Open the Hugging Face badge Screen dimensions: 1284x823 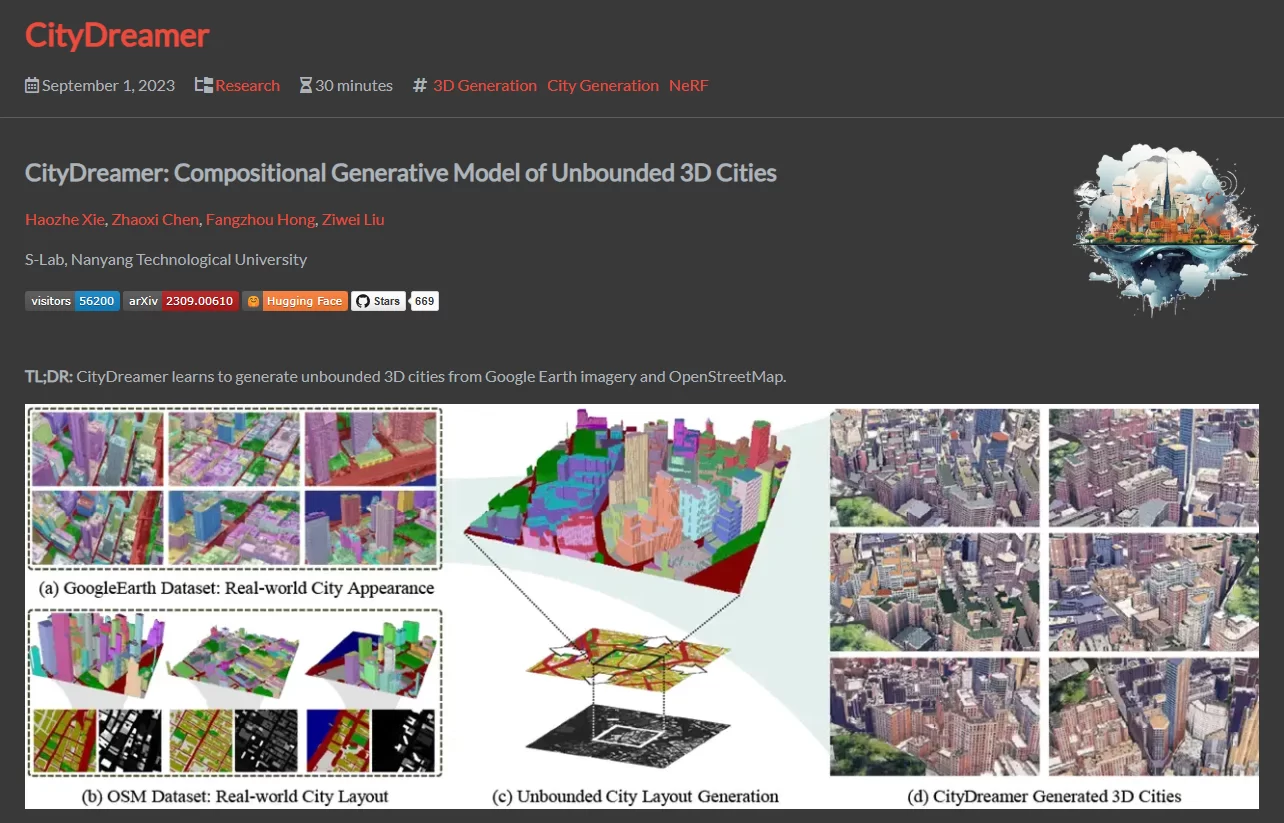(x=295, y=301)
